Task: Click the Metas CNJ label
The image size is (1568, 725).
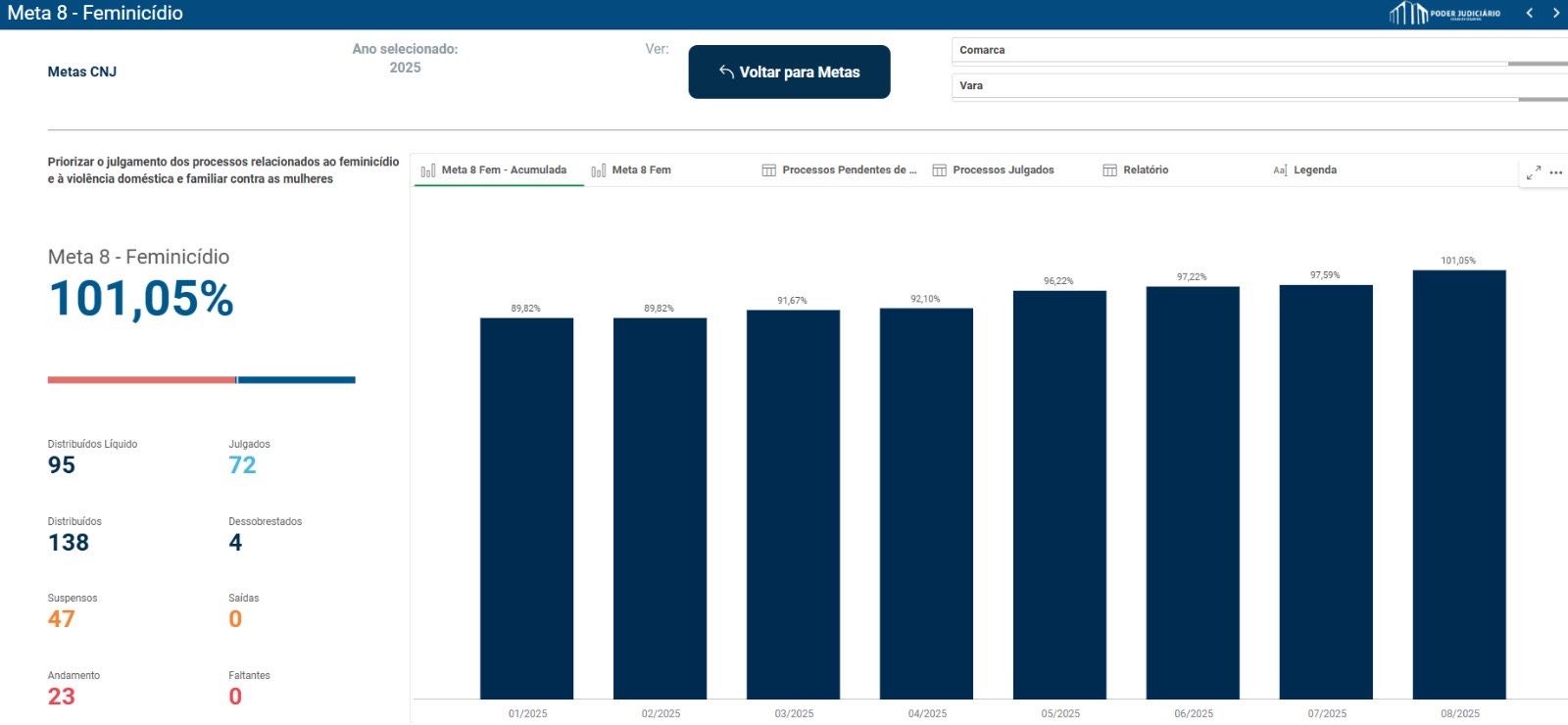Action: [82, 72]
